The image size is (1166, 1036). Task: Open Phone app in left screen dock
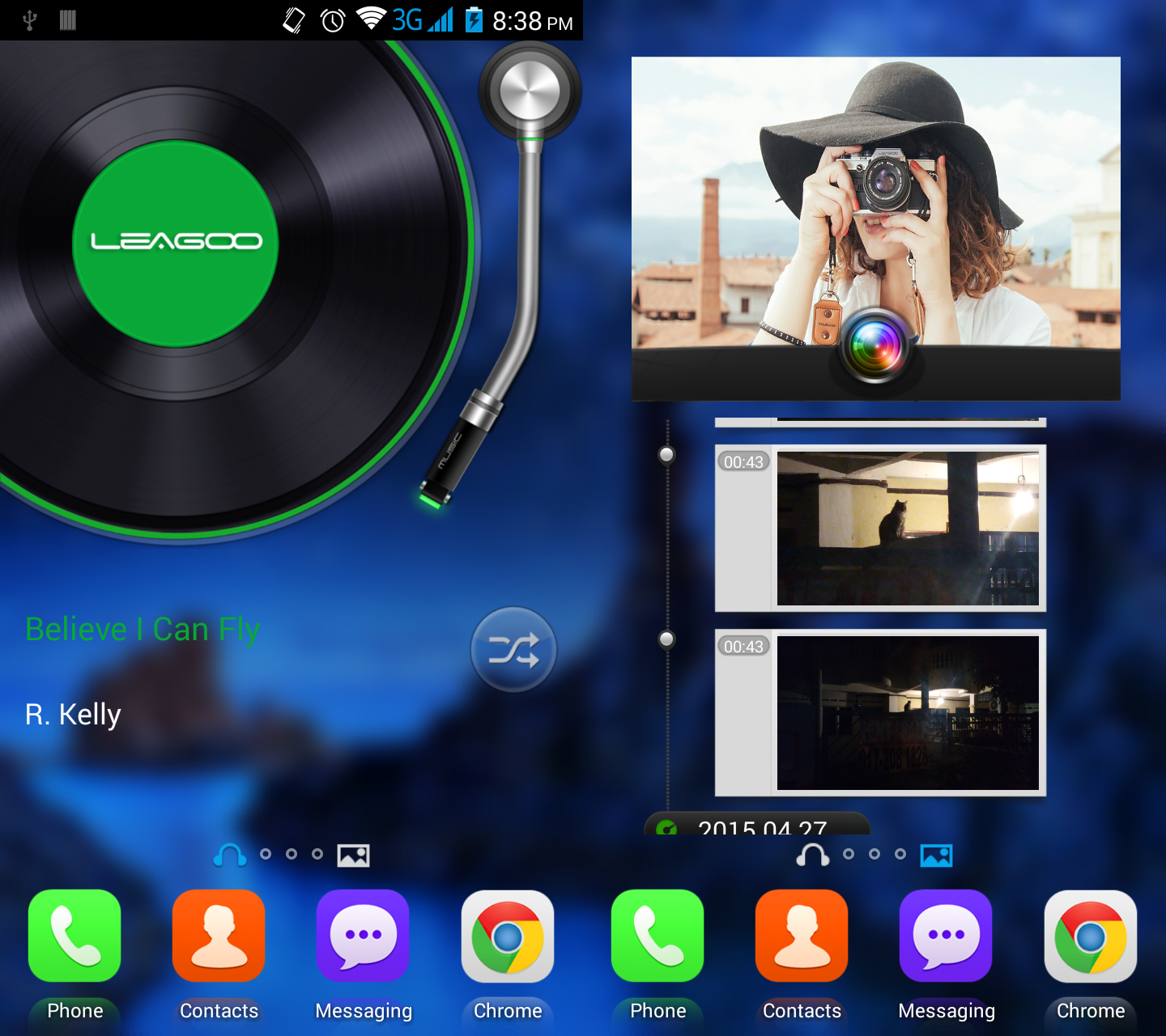[x=74, y=936]
